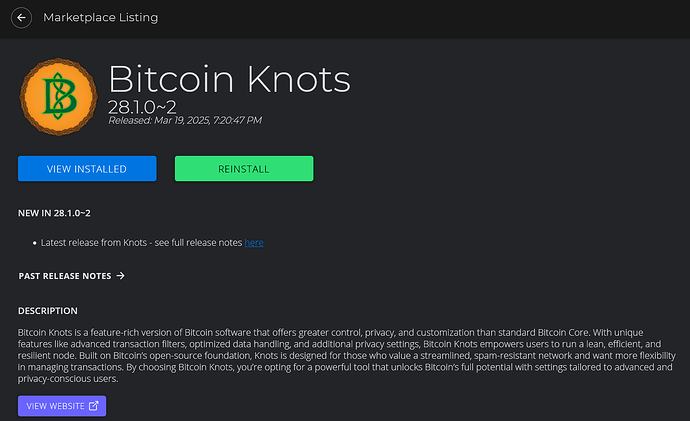
Task: Click the Past Release Notes label text
Action: [x=65, y=276]
